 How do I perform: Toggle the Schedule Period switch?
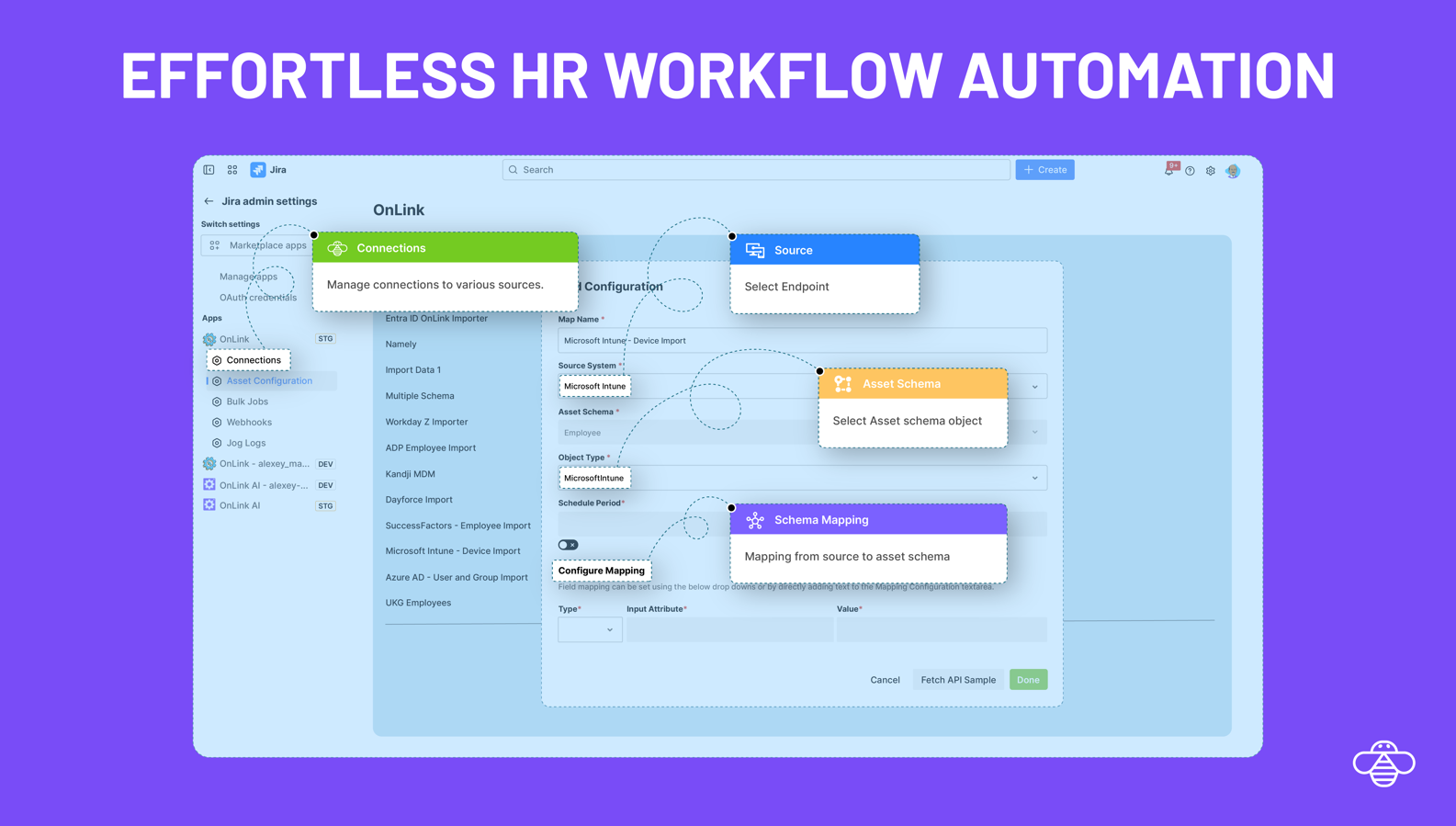[568, 545]
